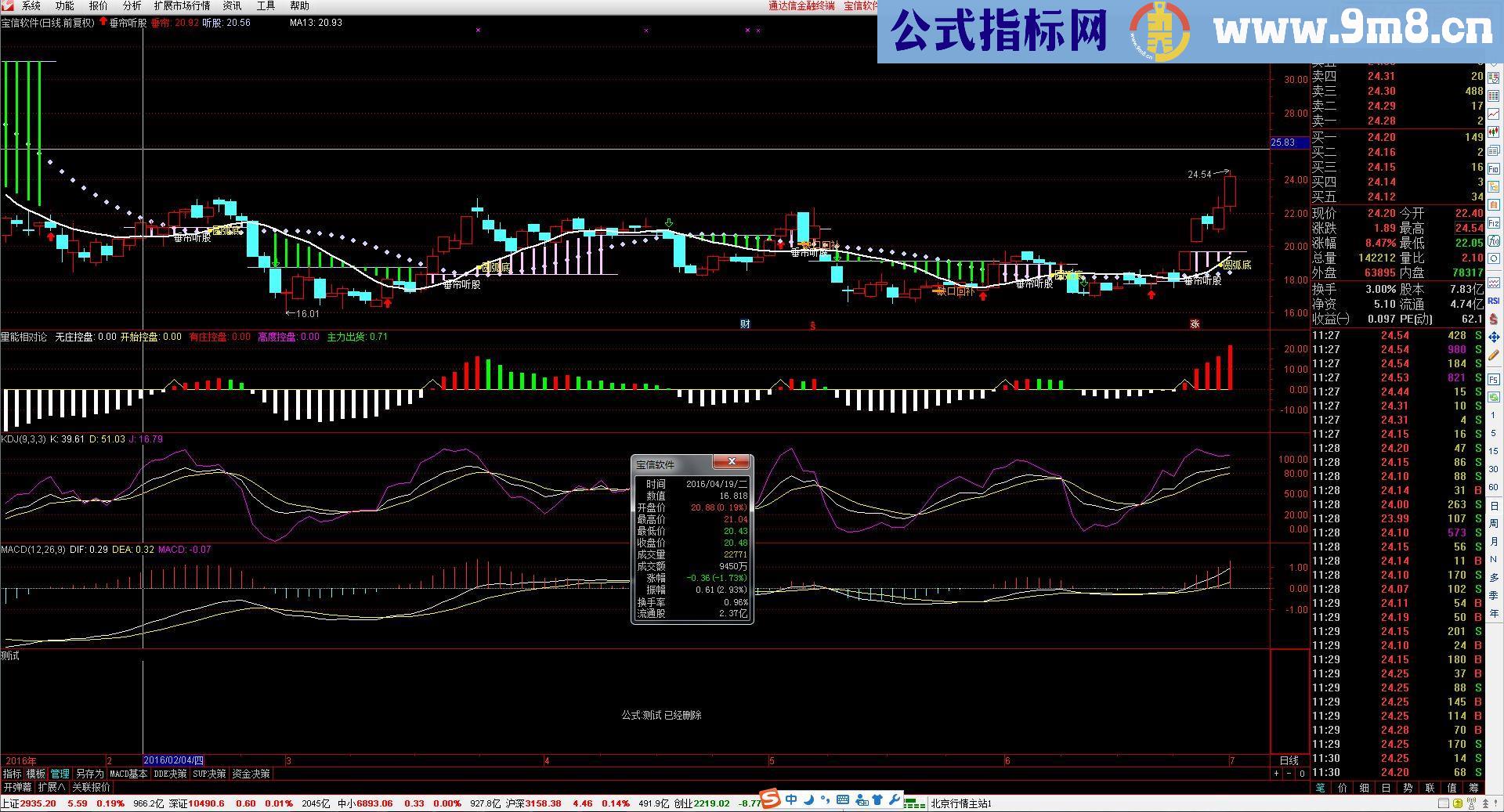Click the phone icon in bottom toolbar

(x=862, y=800)
